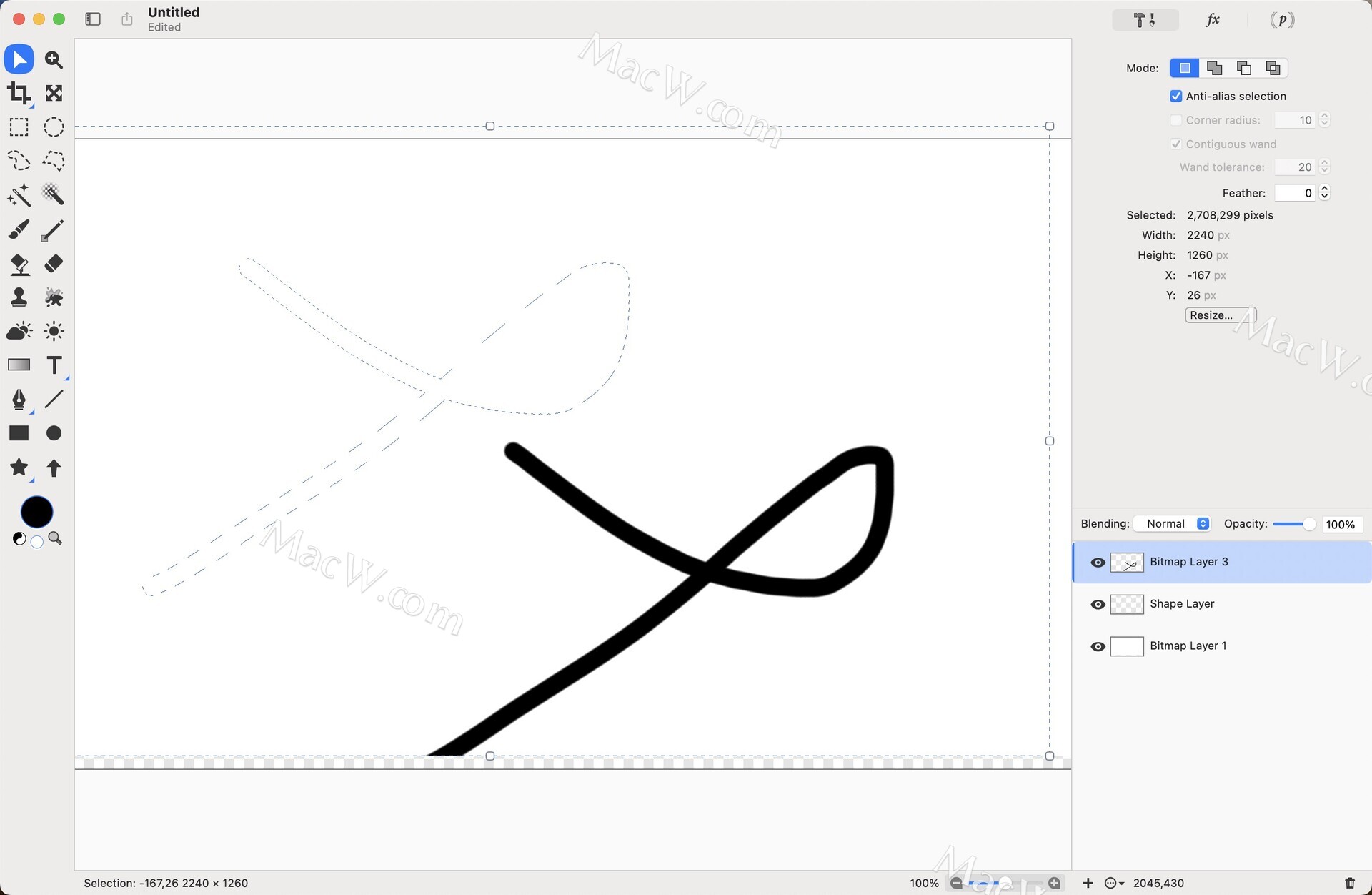Open layer options menu in status bar
The image size is (1372, 895).
click(x=1113, y=884)
